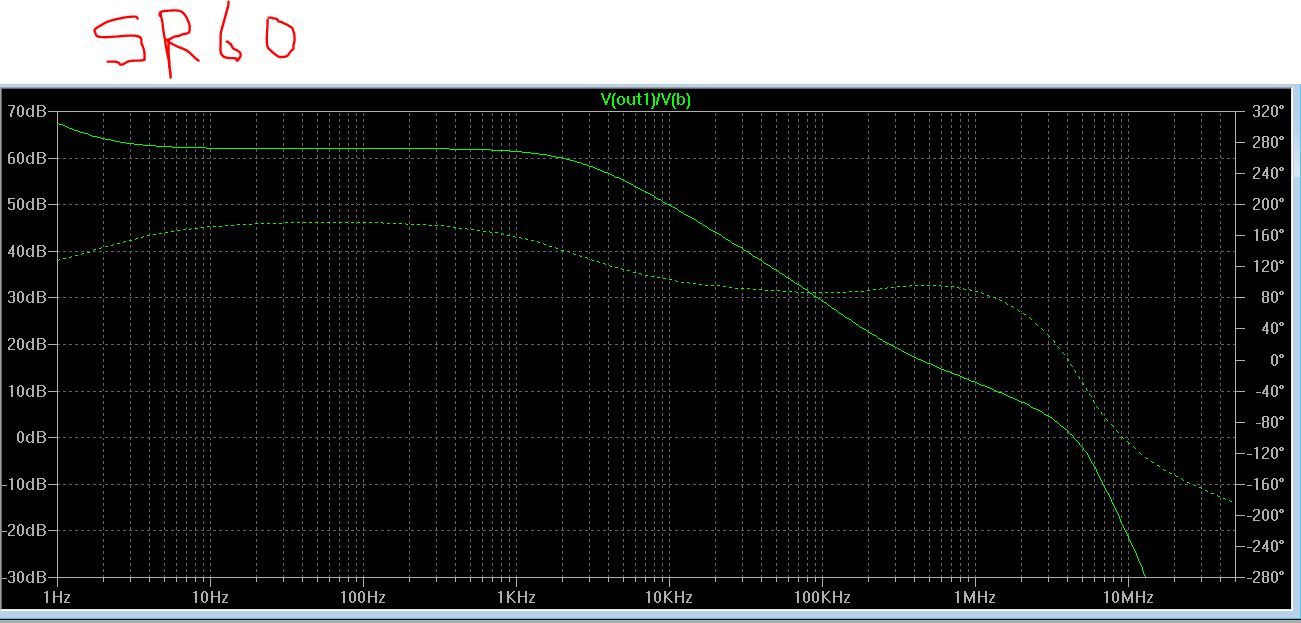This screenshot has height=623, width=1301.
Task: Click the 30dB left axis label
Action: [x=27, y=297]
